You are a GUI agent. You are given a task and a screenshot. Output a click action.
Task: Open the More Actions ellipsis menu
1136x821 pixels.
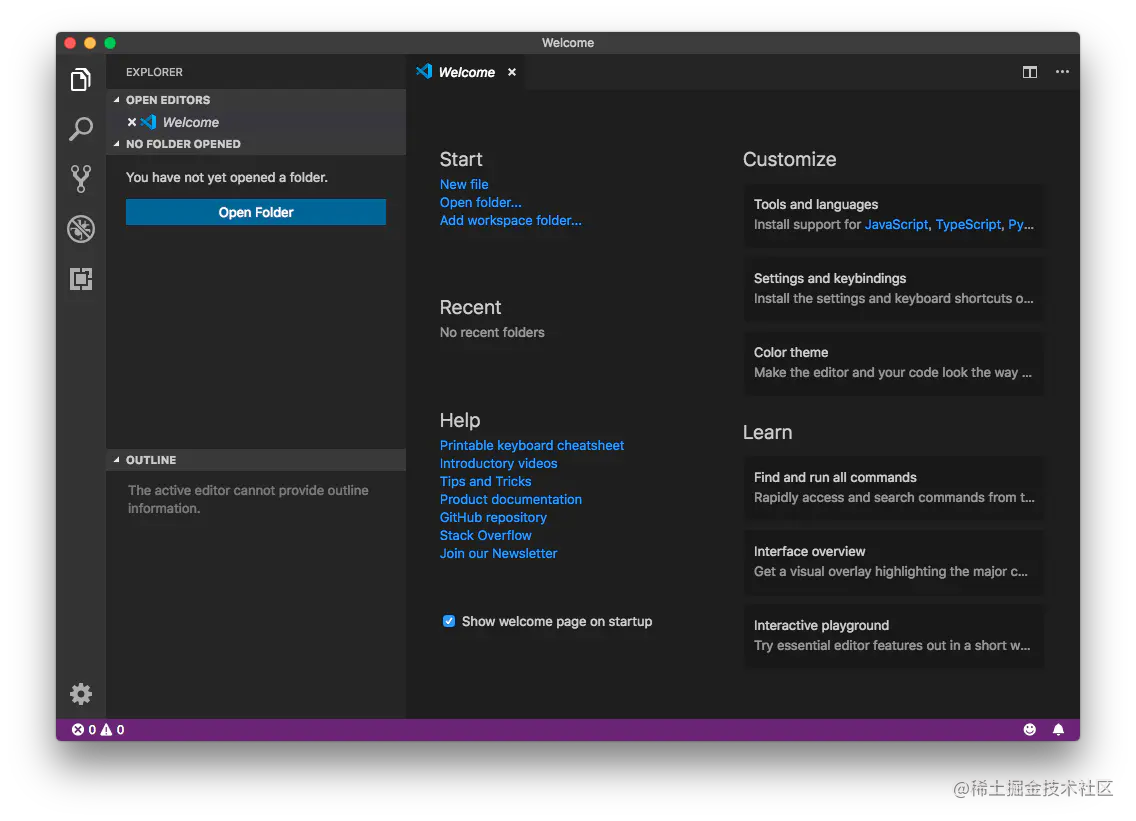(1062, 72)
